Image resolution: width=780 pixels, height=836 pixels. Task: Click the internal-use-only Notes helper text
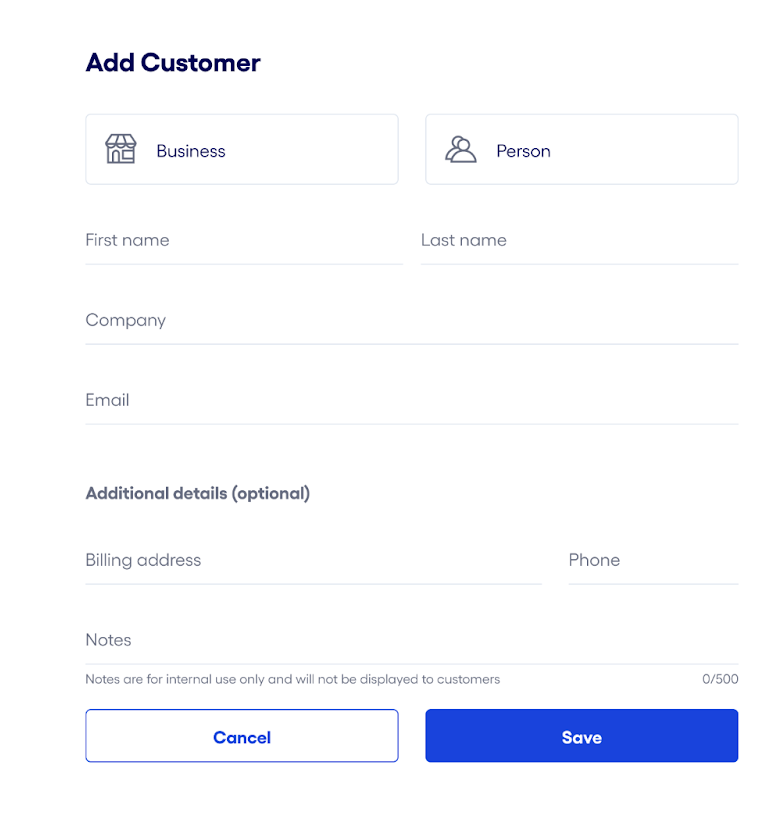(x=292, y=680)
